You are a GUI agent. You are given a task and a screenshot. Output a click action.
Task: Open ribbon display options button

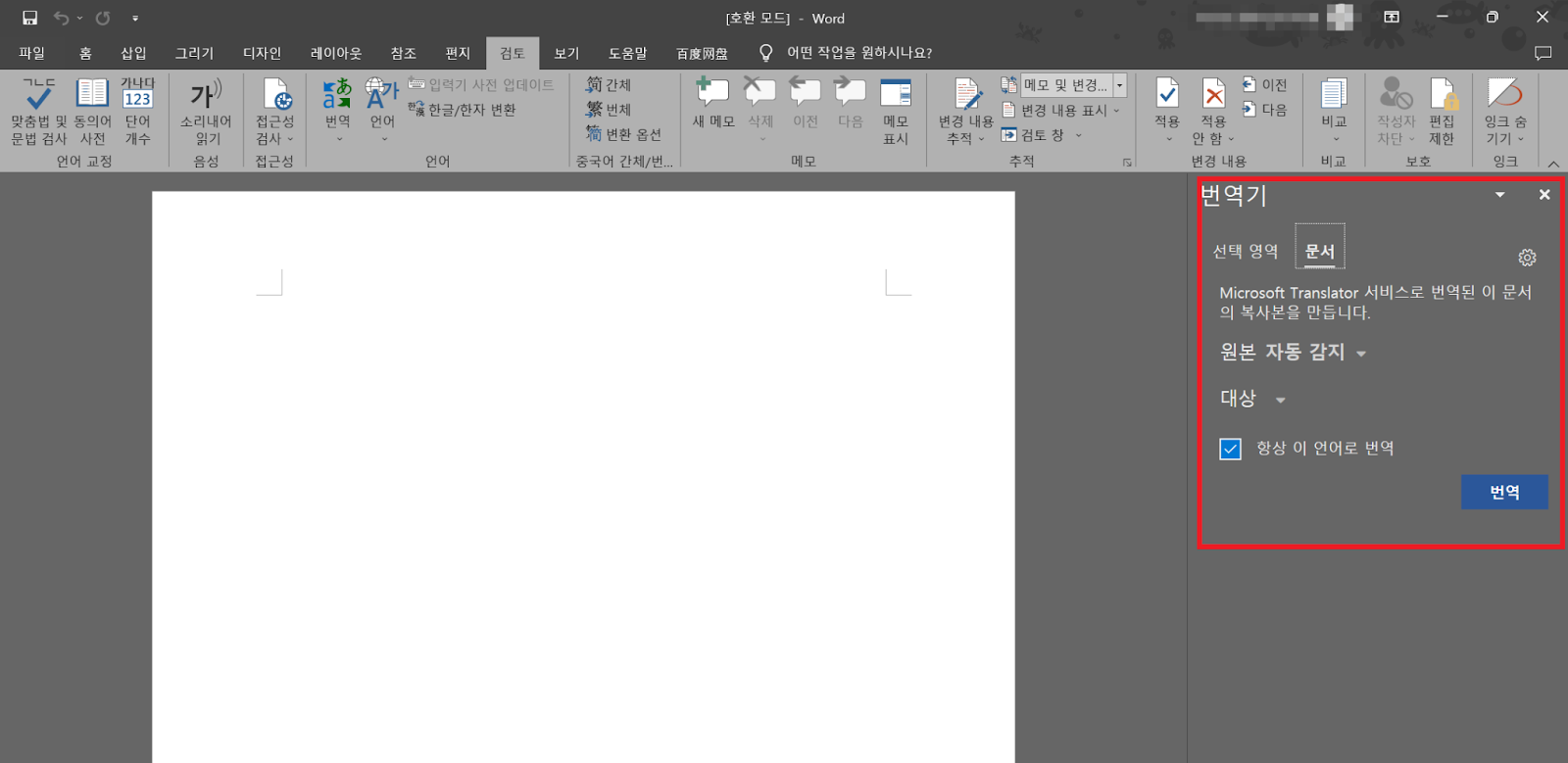[1392, 18]
